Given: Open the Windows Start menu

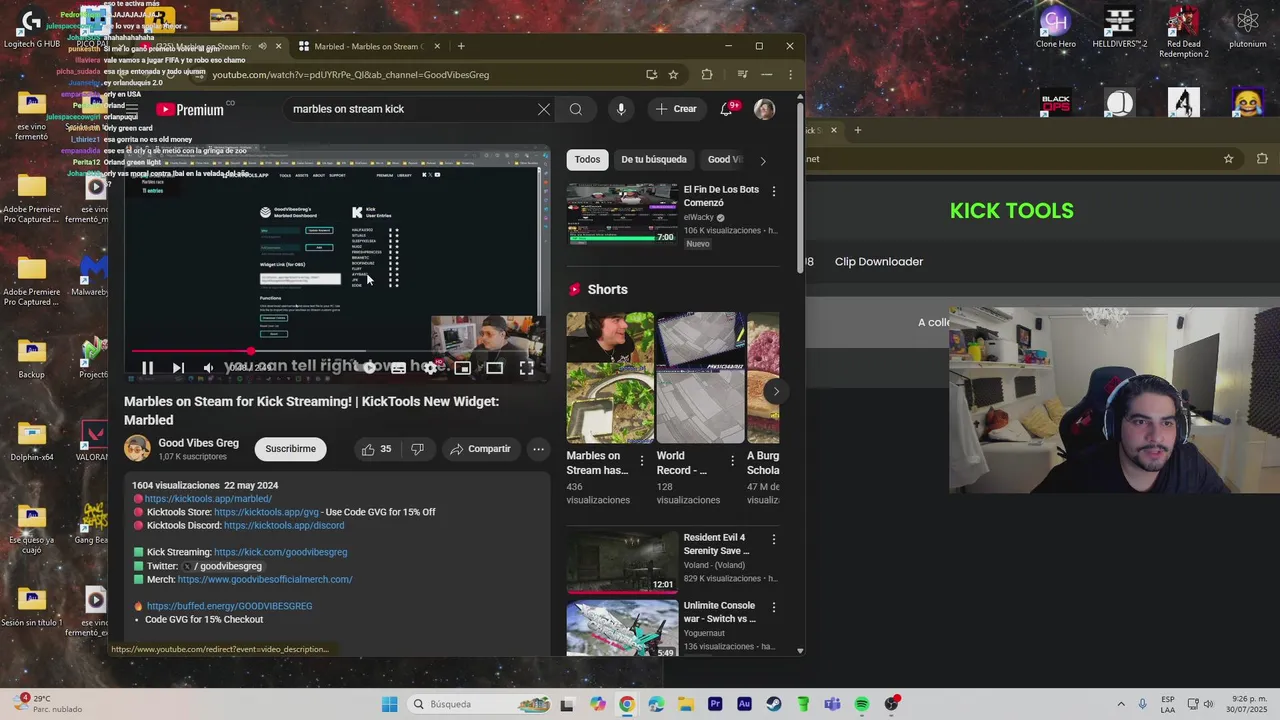Looking at the screenshot, I should 389,704.
